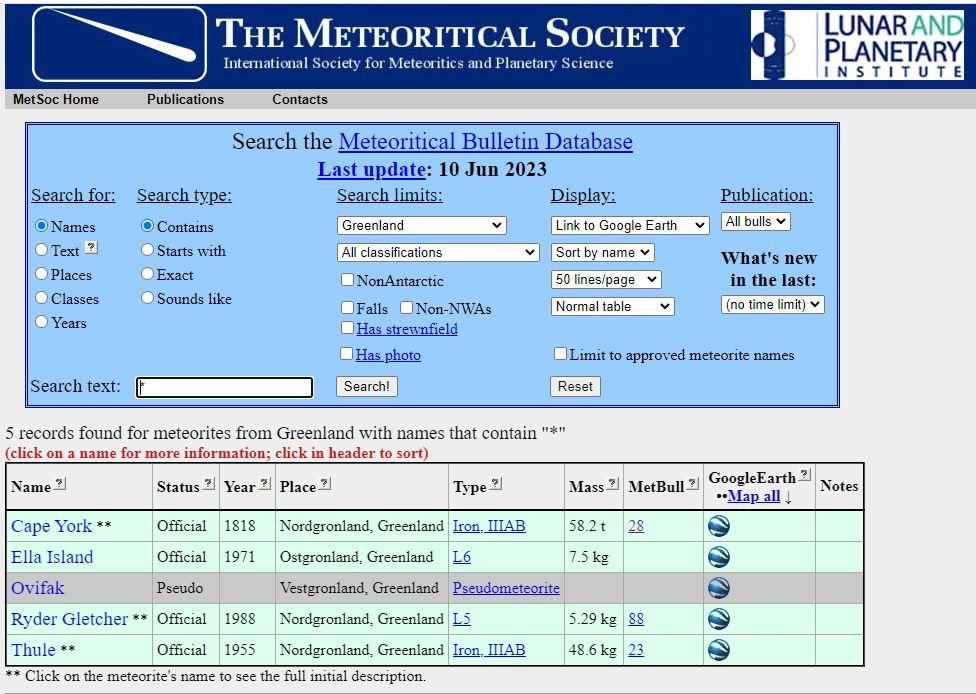Click the Search text input field
The image size is (976, 694).
(x=224, y=387)
